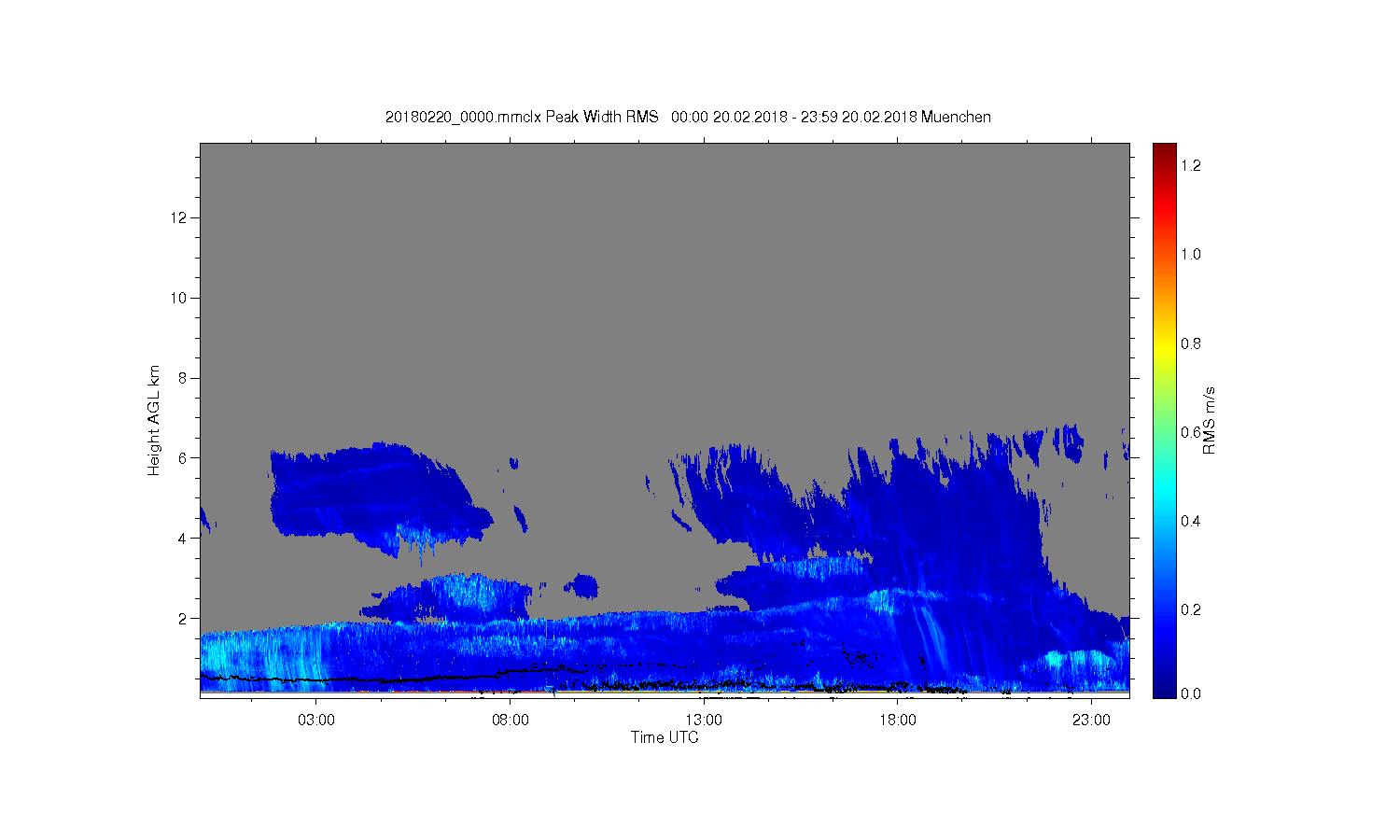Click height tick label 4
The image size is (1400, 840).
183,538
